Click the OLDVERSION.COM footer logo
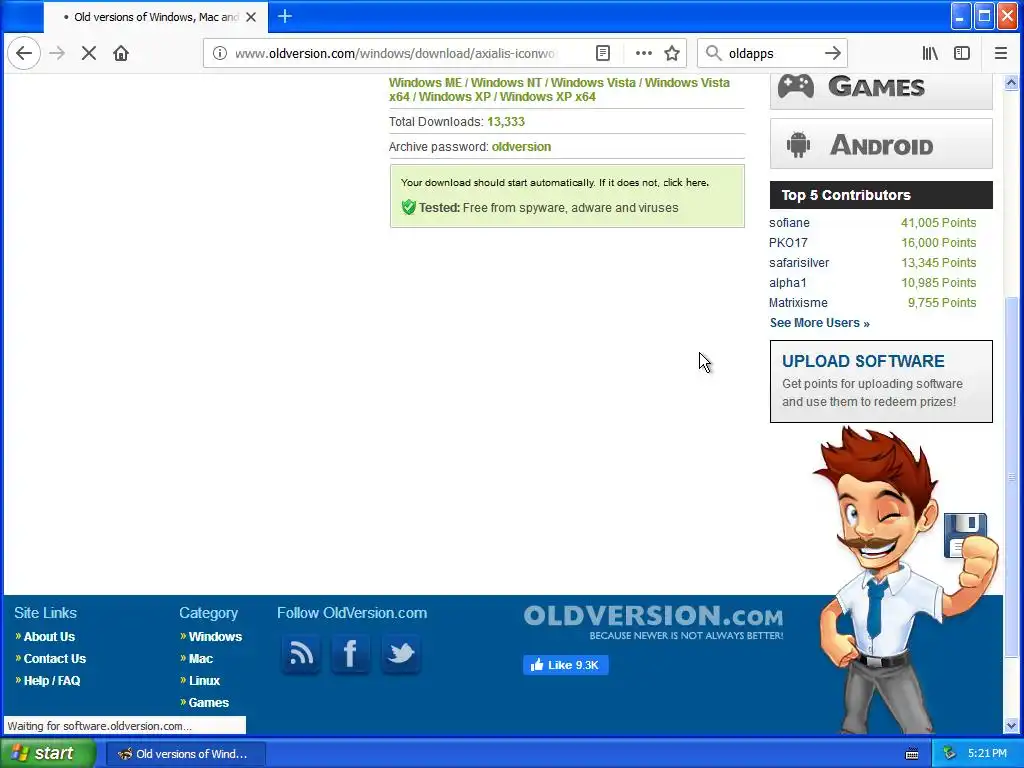The width and height of the screenshot is (1024, 768). tap(653, 622)
